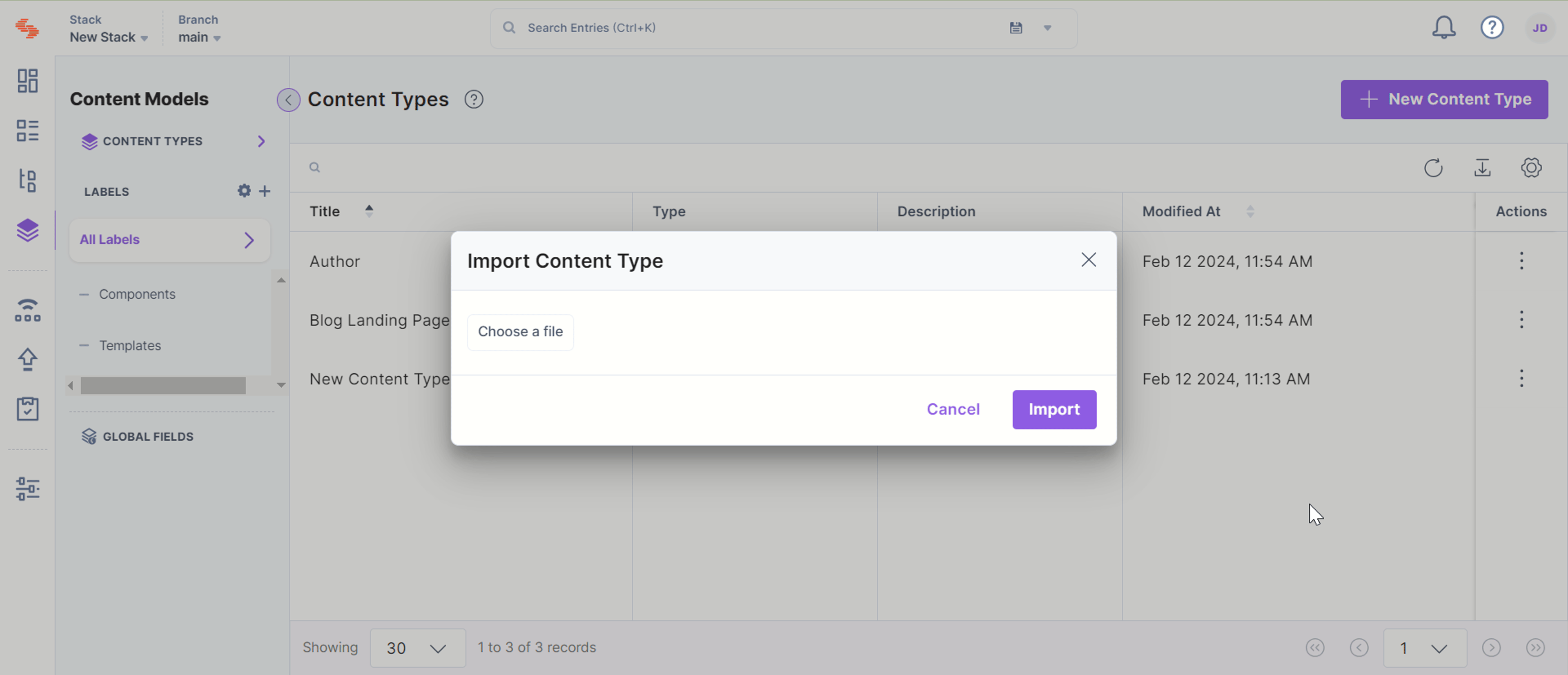Manage labels via gear icon
The height and width of the screenshot is (675, 1568).
click(x=243, y=191)
